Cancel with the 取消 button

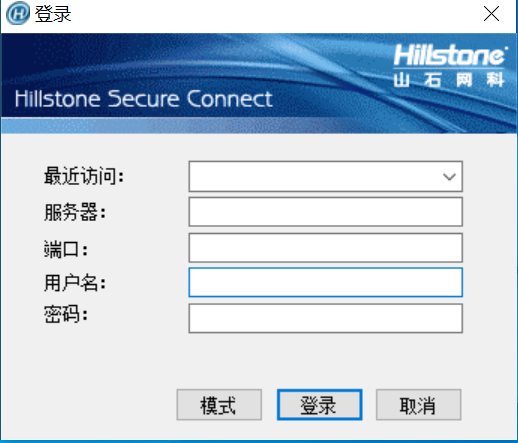[419, 405]
